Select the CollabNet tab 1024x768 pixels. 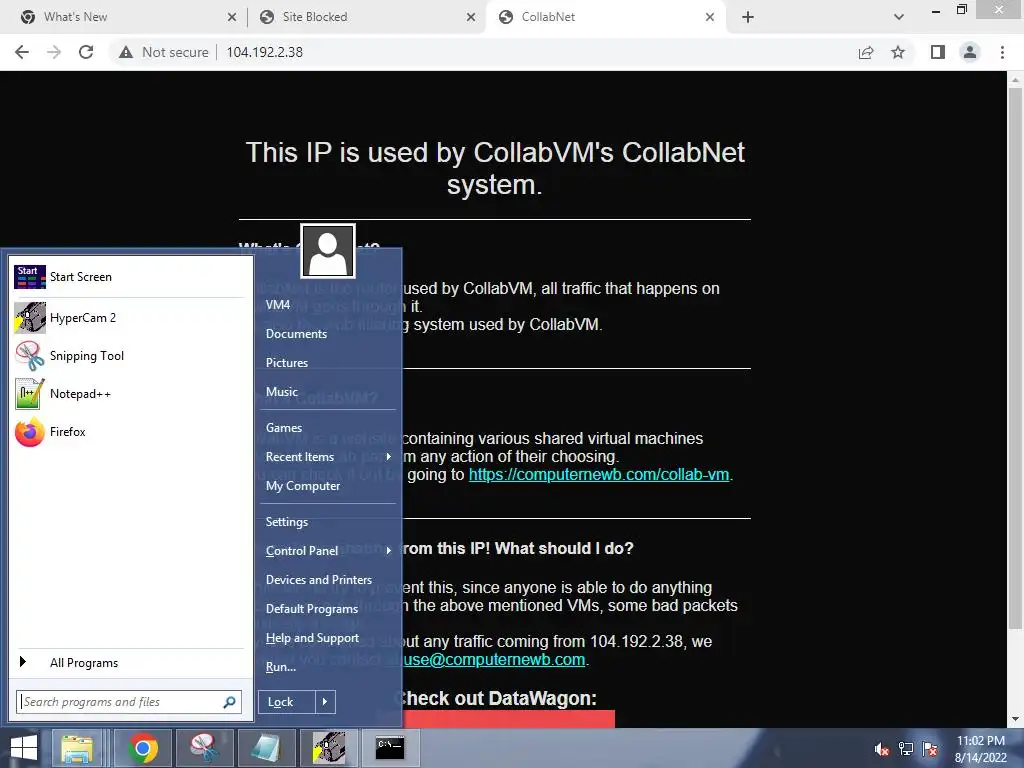(x=605, y=17)
